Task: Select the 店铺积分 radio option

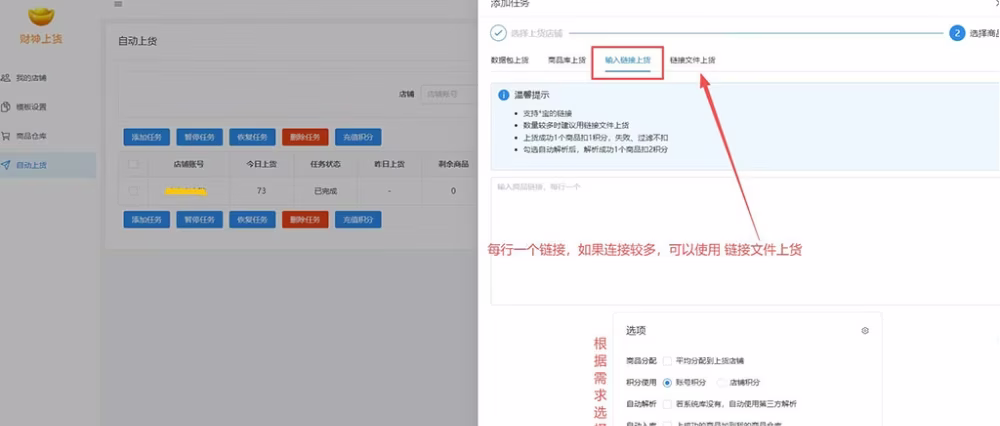Action: pos(722,382)
